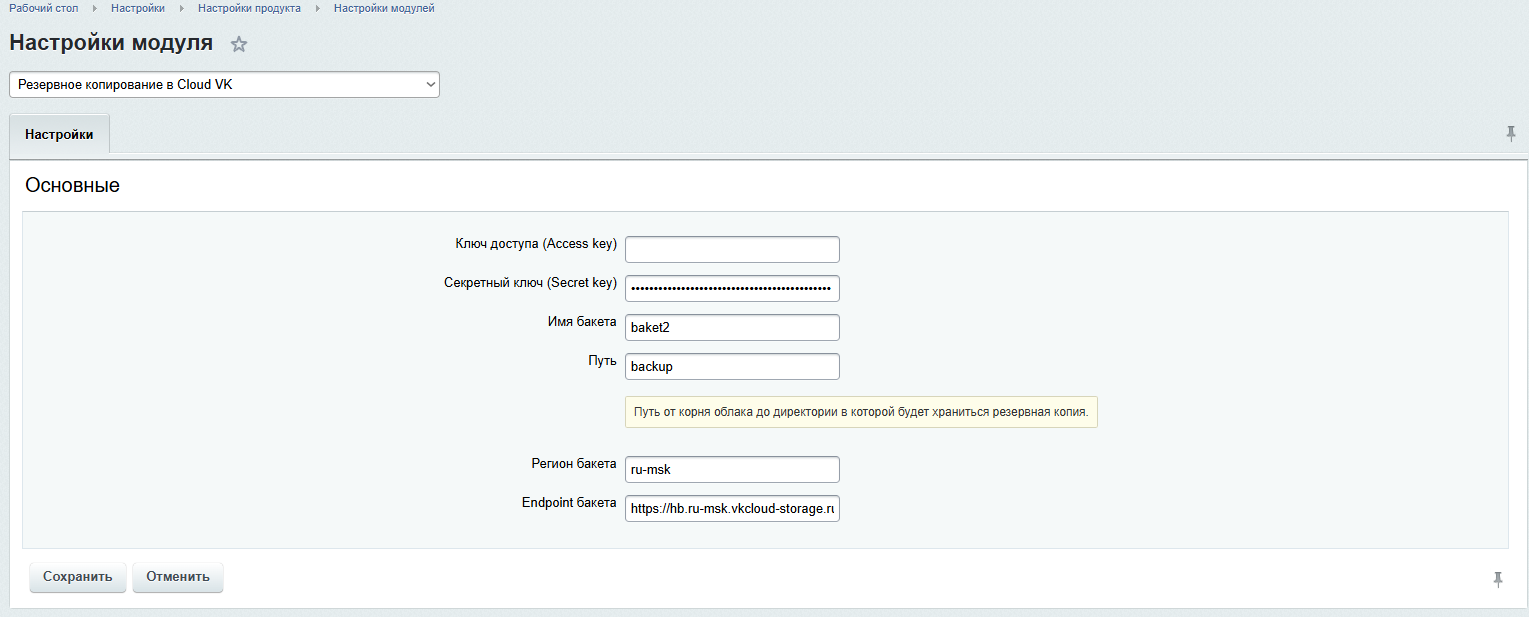Image resolution: width=1529 pixels, height=617 pixels.
Task: Open the module selection dropdown
Action: click(x=224, y=85)
